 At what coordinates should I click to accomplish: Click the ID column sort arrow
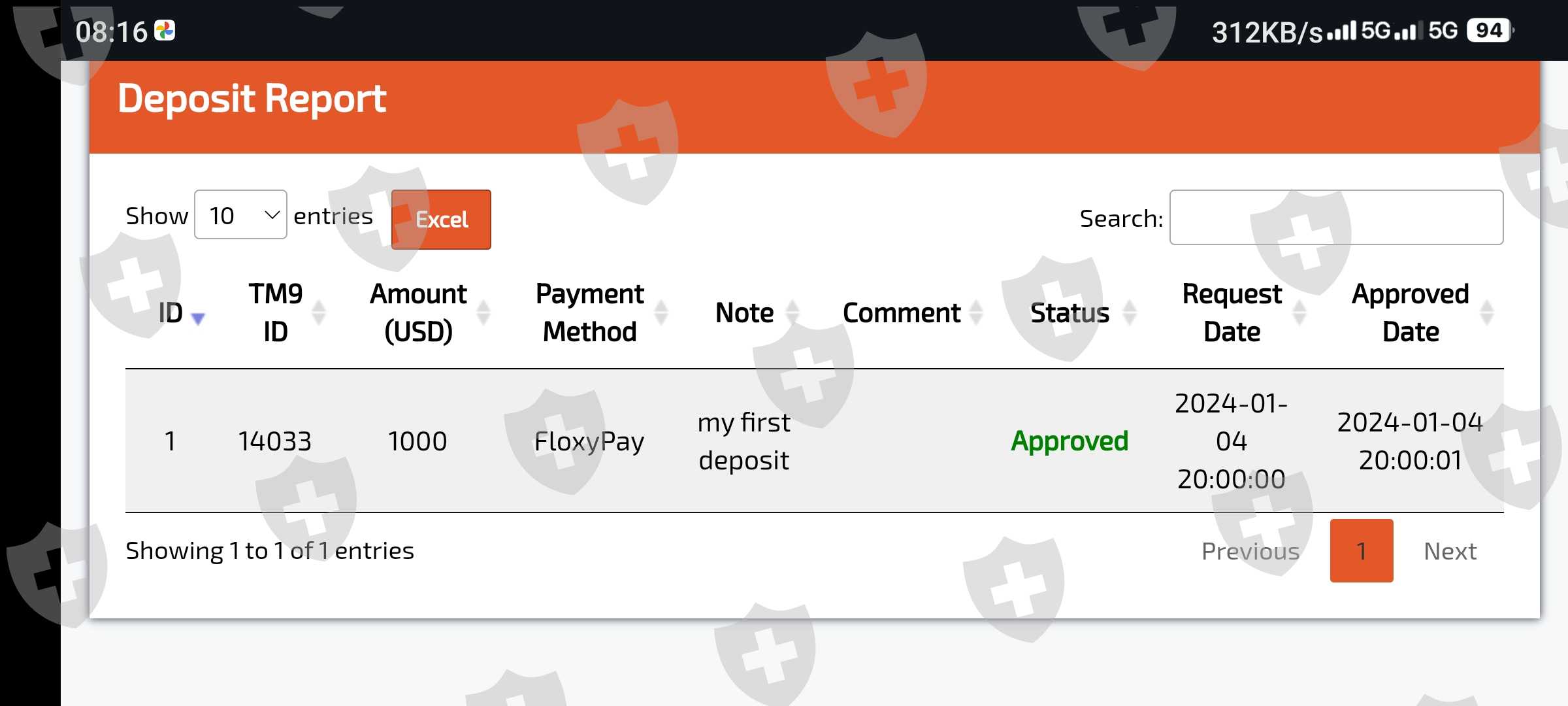pyautogui.click(x=197, y=318)
